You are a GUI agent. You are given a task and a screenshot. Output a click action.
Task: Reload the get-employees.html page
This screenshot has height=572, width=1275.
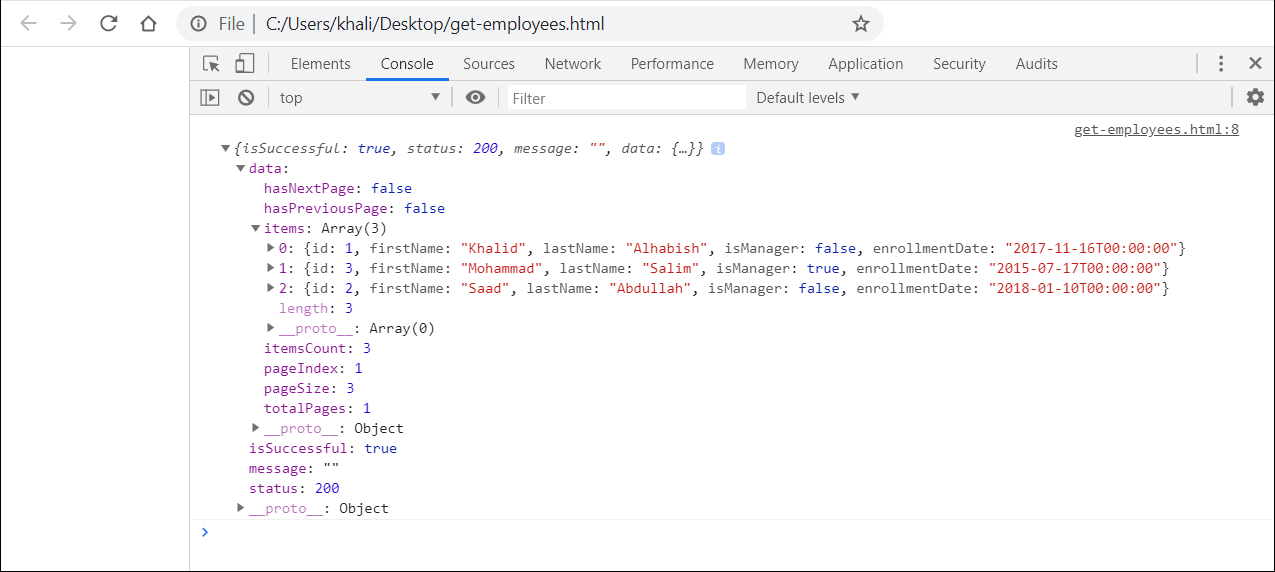coord(109,24)
